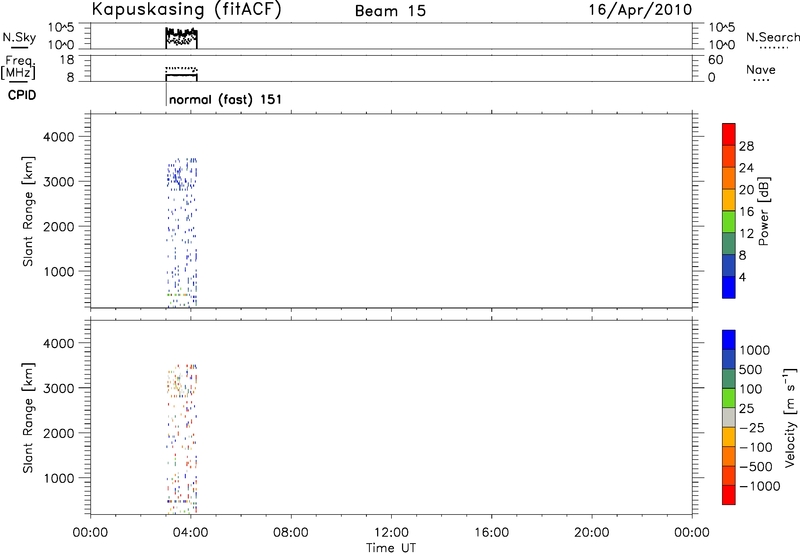Click the gray Velocity colorbar segment between 25 and -25
This screenshot has width=800, height=554.
(x=729, y=417)
